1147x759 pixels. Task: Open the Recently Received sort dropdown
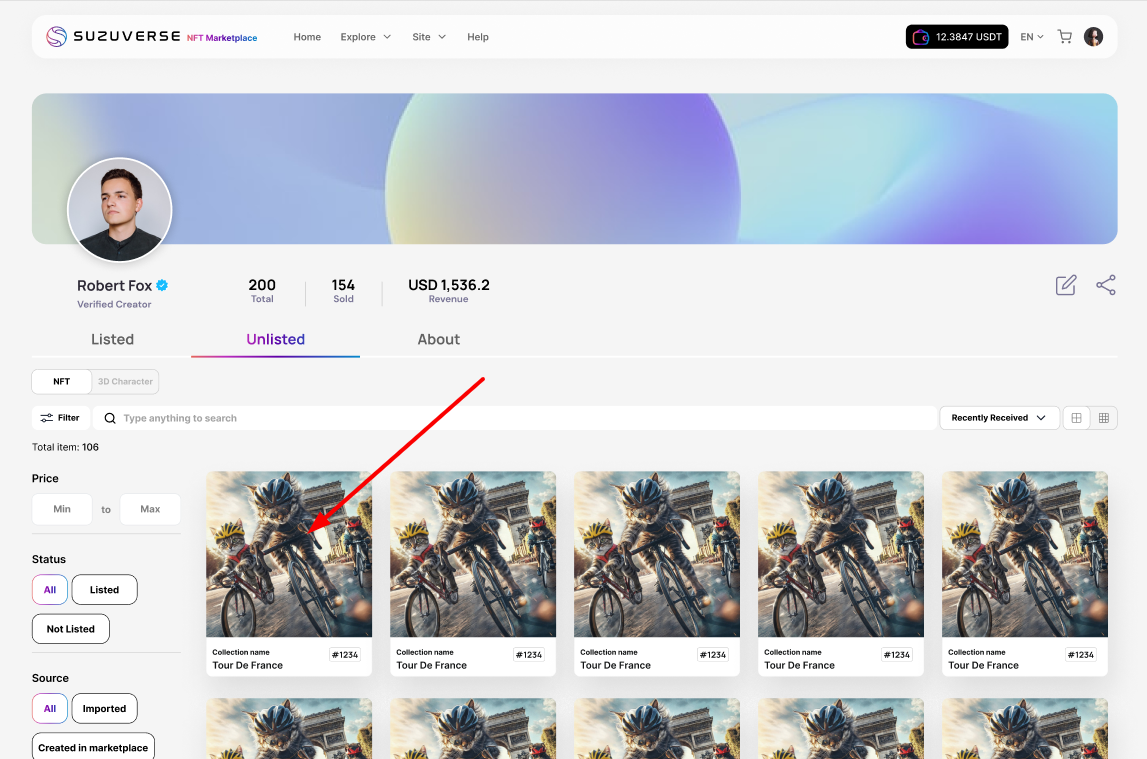pyautogui.click(x=998, y=418)
